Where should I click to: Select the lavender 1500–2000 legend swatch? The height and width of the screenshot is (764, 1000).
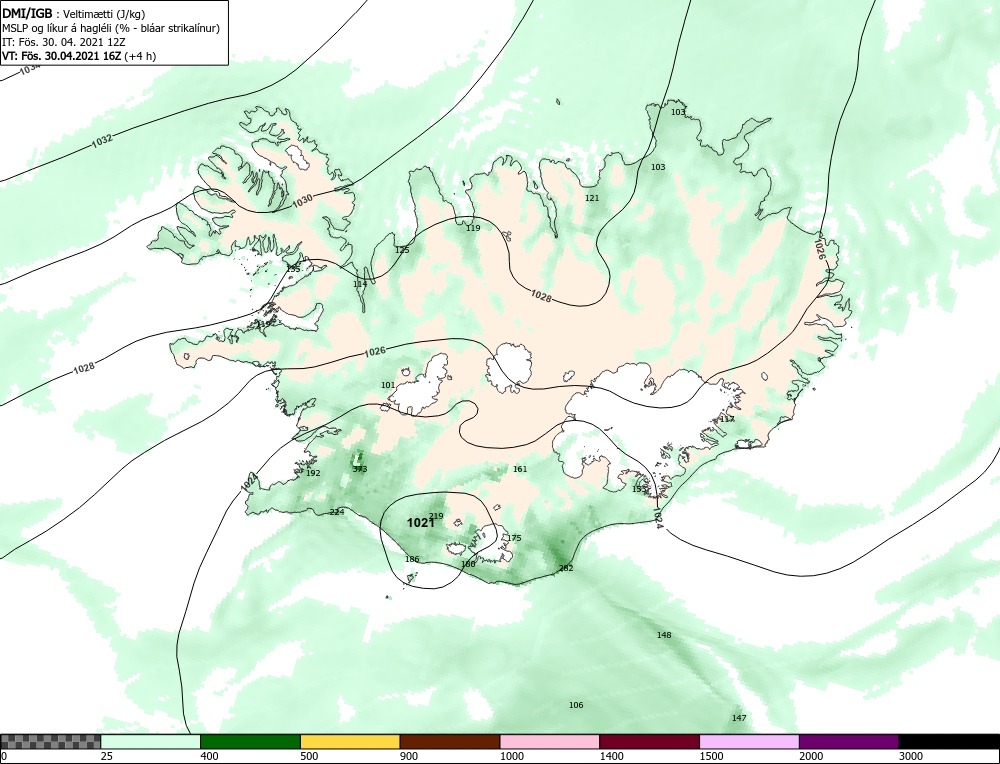(x=749, y=742)
